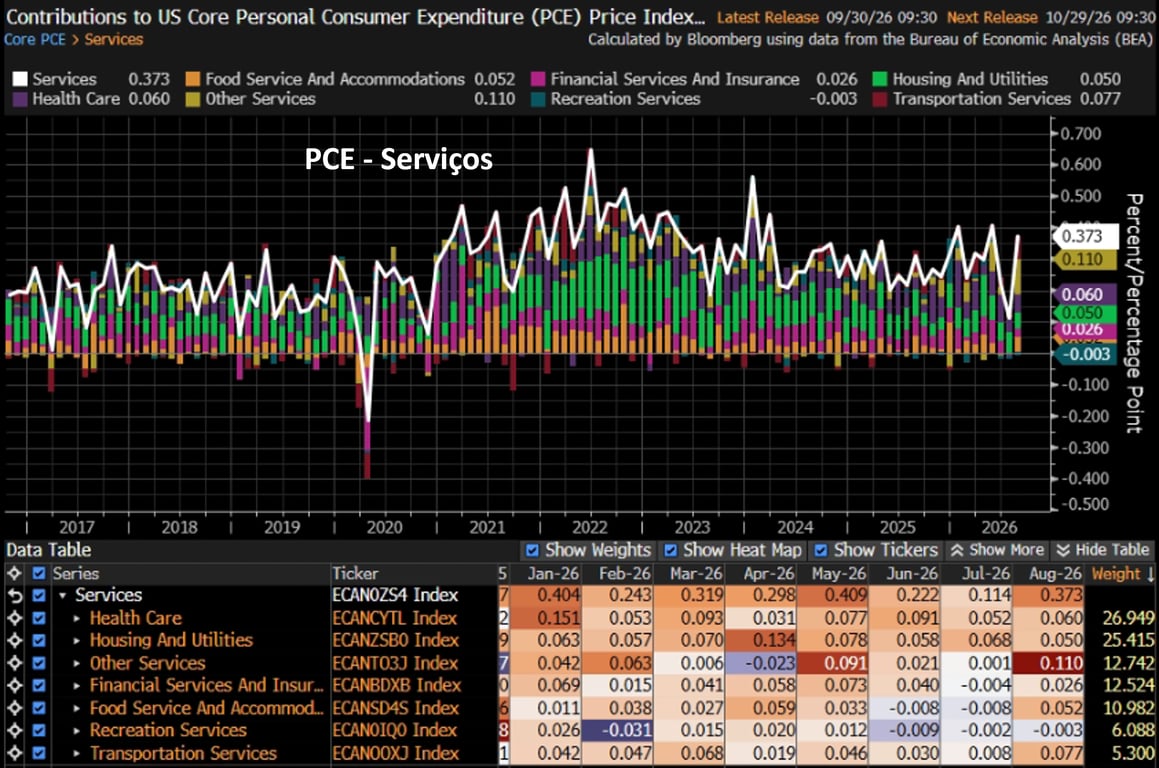This screenshot has width=1159, height=768.
Task: Expand the Health Care row
Action: tap(77, 618)
